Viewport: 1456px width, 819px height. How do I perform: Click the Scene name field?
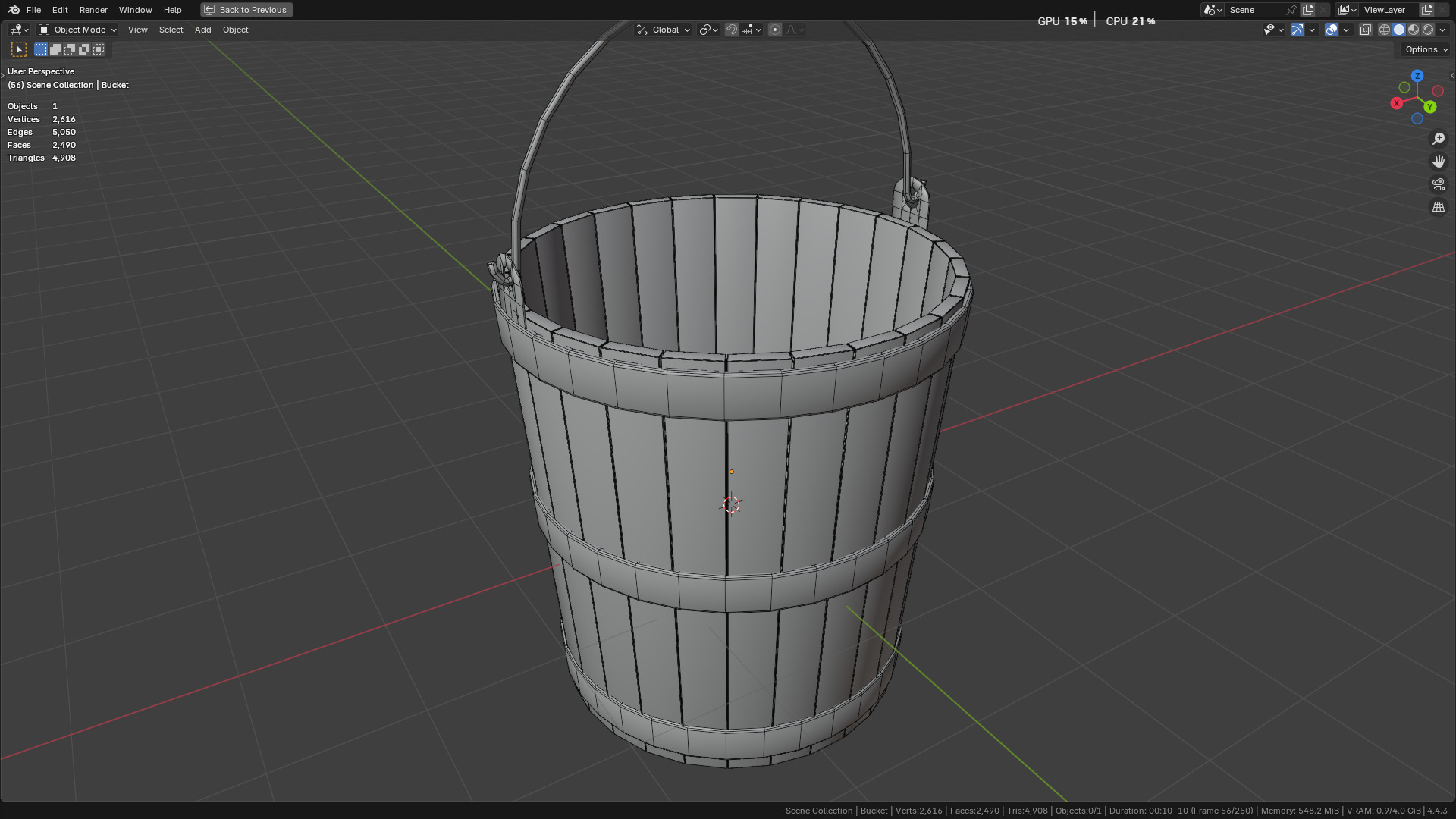(x=1254, y=10)
